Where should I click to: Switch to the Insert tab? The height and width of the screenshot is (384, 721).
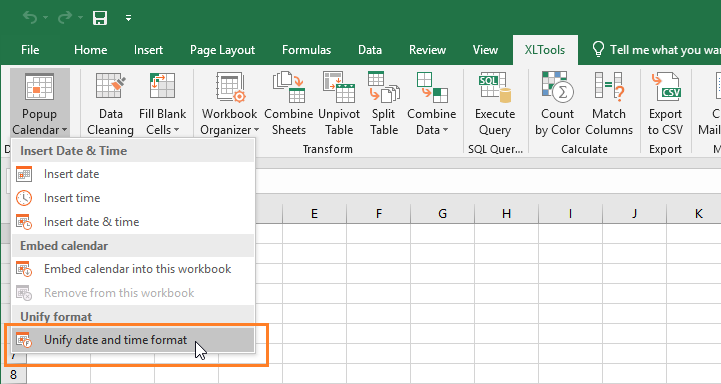pyautogui.click(x=148, y=50)
